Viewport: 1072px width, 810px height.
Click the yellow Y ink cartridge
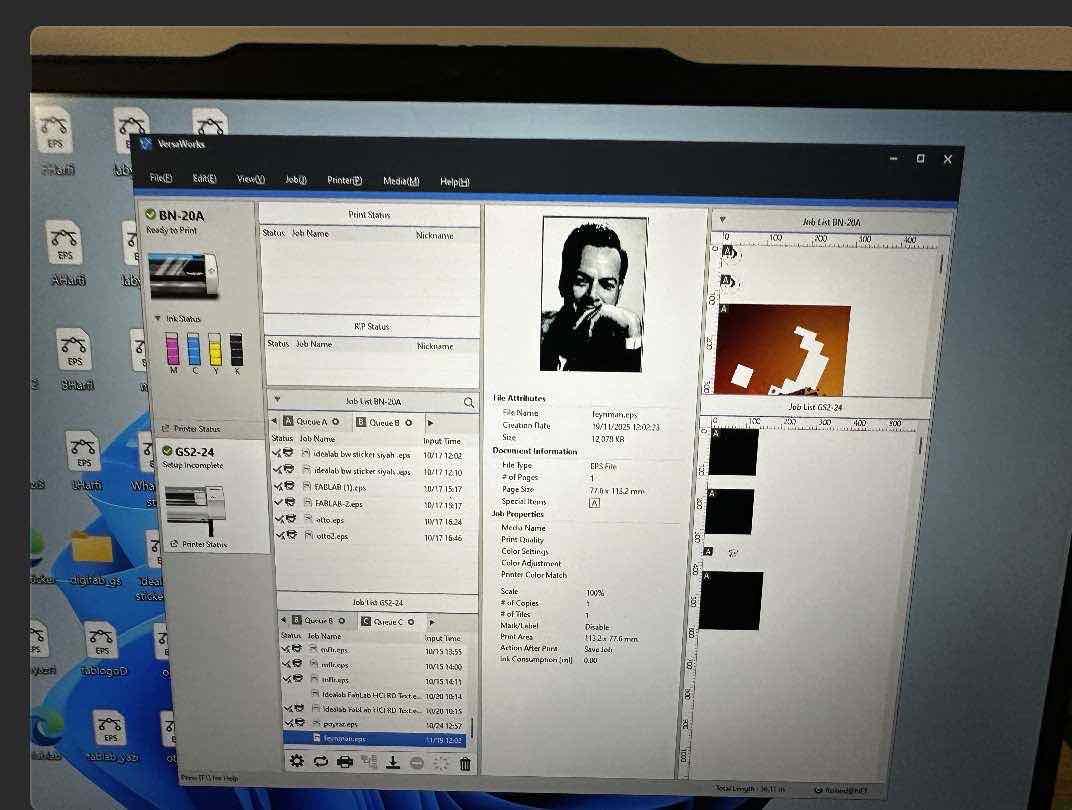[215, 349]
